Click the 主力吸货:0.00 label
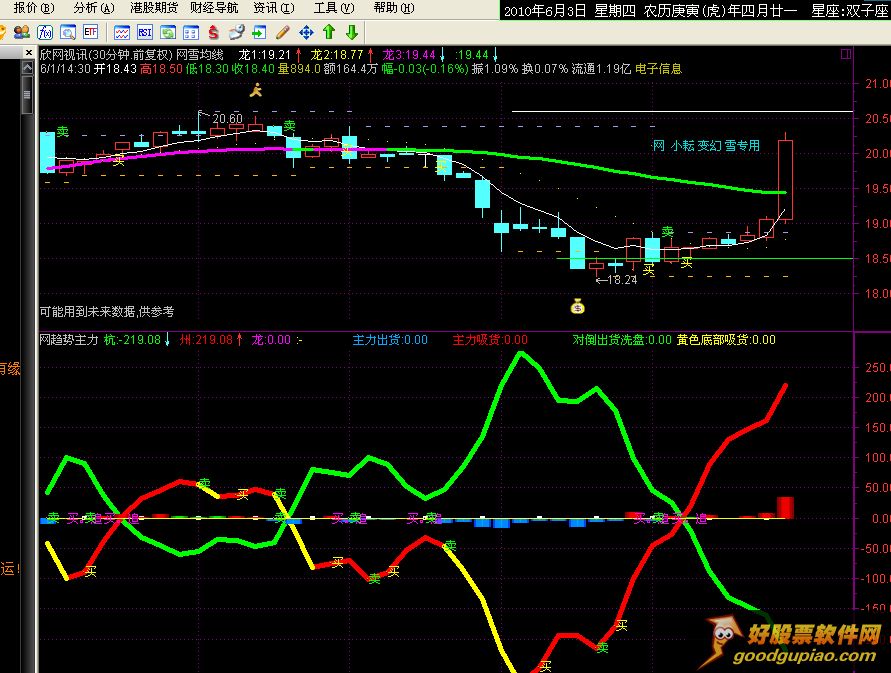Image resolution: width=891 pixels, height=673 pixels. [490, 340]
